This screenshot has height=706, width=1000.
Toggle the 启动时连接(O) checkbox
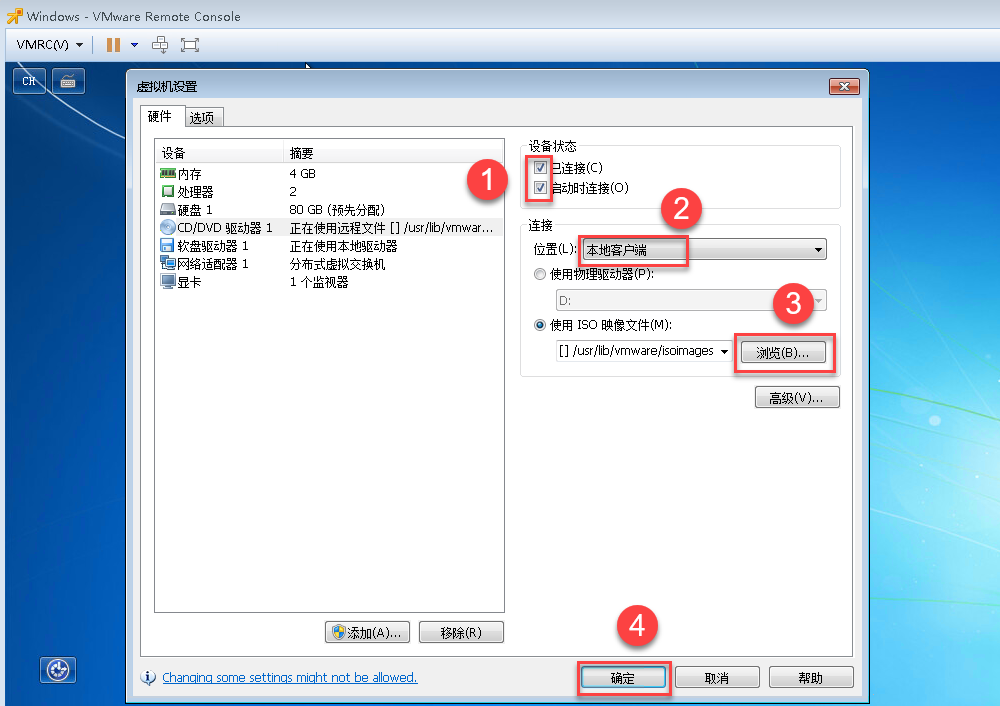[541, 188]
